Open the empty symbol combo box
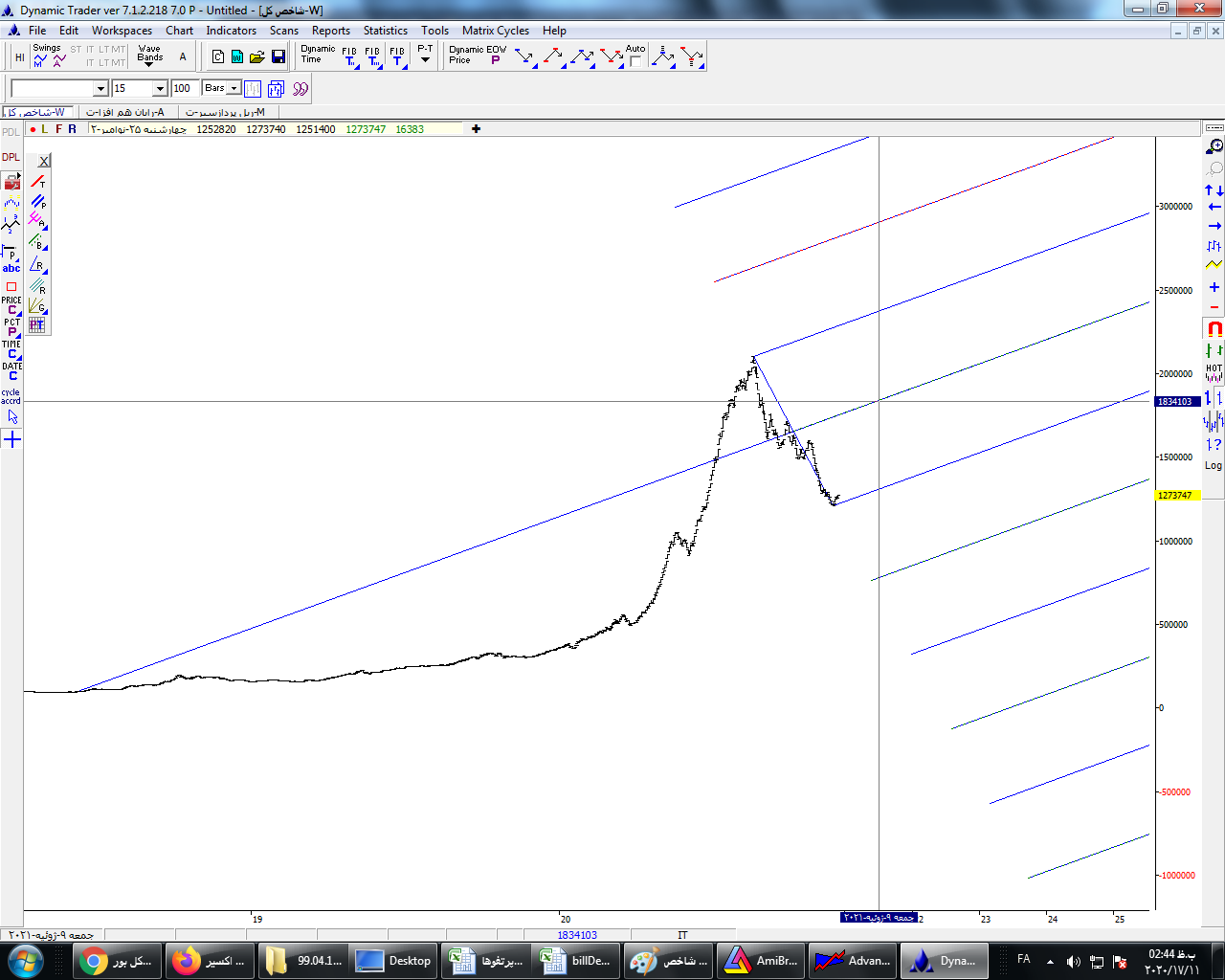Screen dimensions: 1225x980 [x=59, y=88]
